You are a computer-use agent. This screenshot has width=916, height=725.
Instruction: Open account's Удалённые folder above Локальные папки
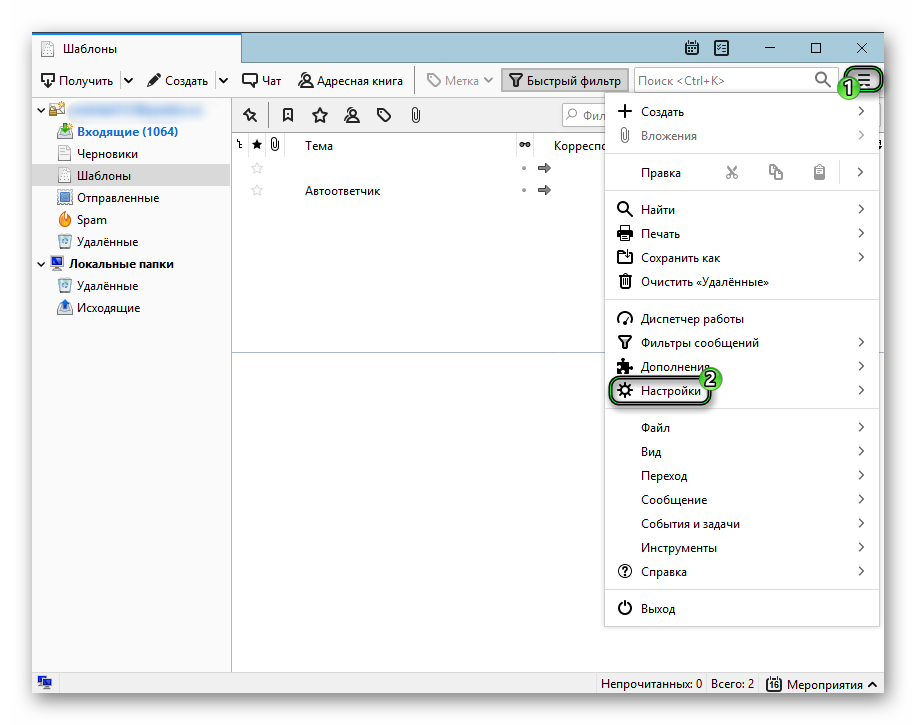(107, 242)
